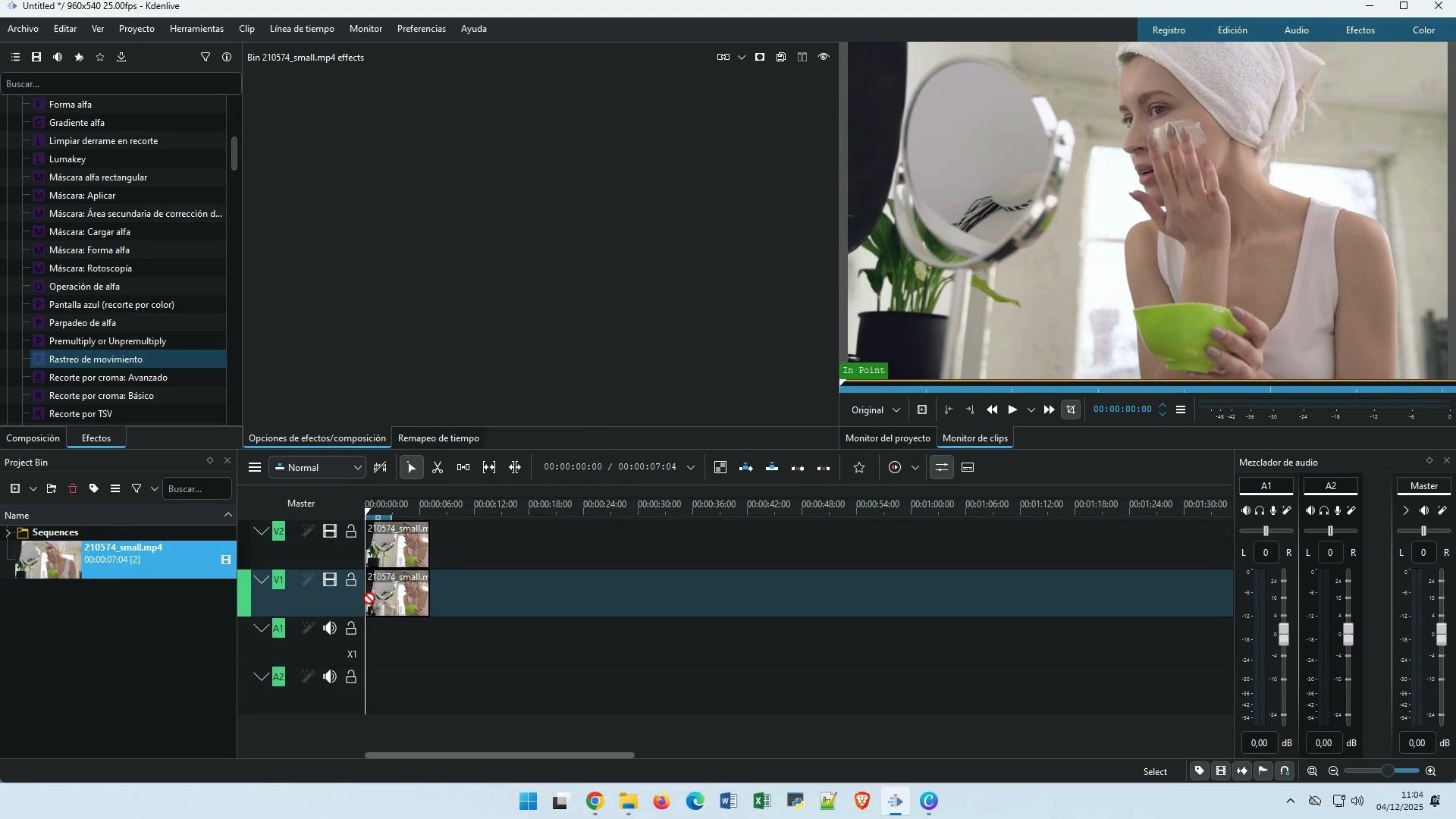
Task: Select the Máscara: Rotoscopía effect
Action: [x=90, y=268]
